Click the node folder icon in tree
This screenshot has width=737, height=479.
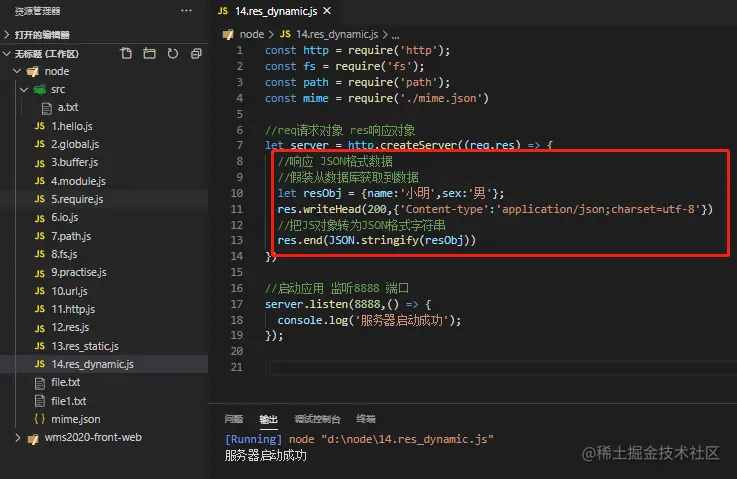32,71
